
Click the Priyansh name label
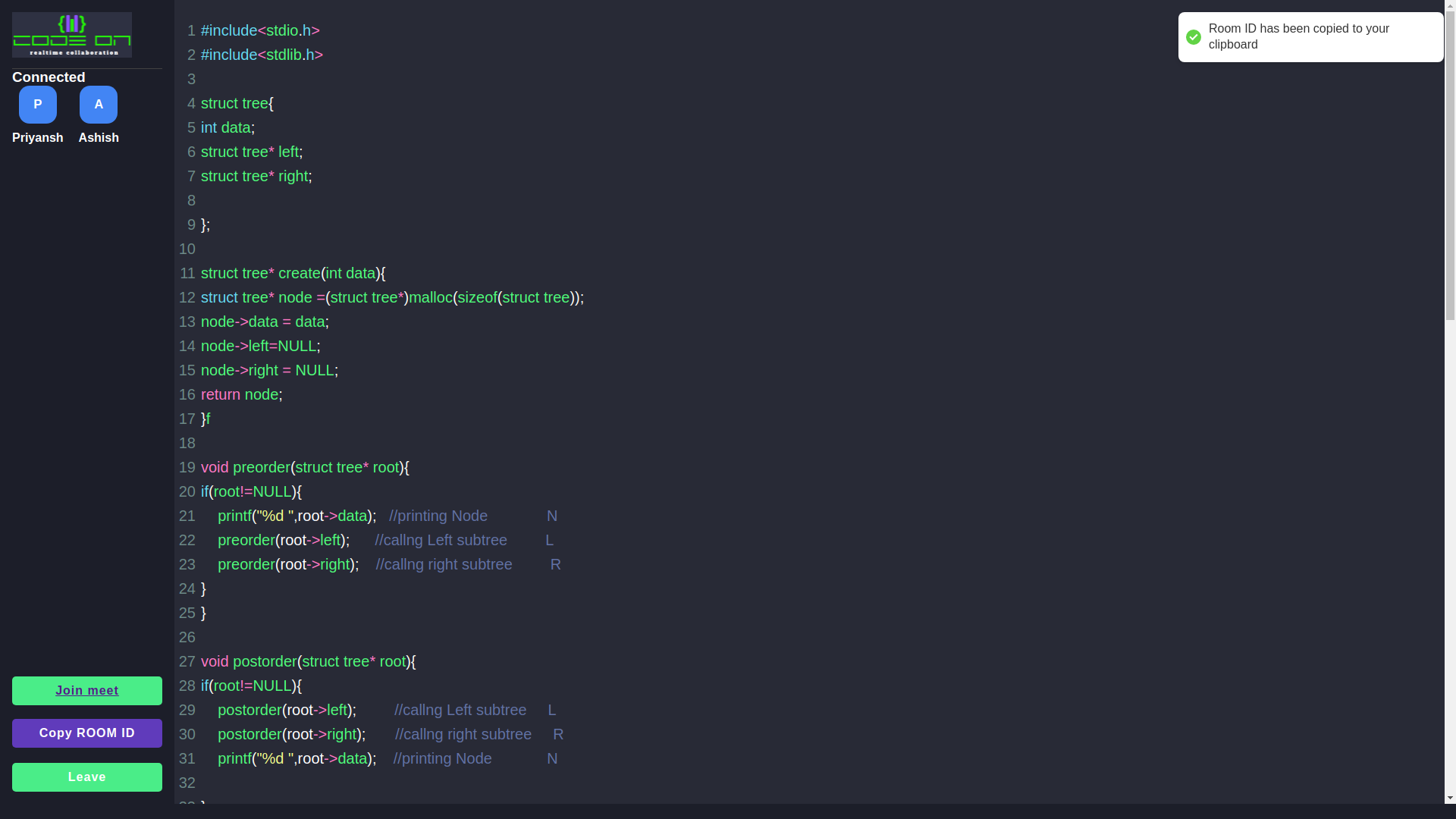tap(37, 137)
